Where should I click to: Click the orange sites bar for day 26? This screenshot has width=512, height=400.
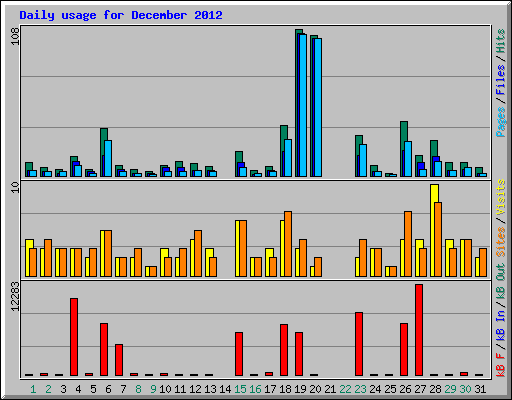click(x=408, y=244)
